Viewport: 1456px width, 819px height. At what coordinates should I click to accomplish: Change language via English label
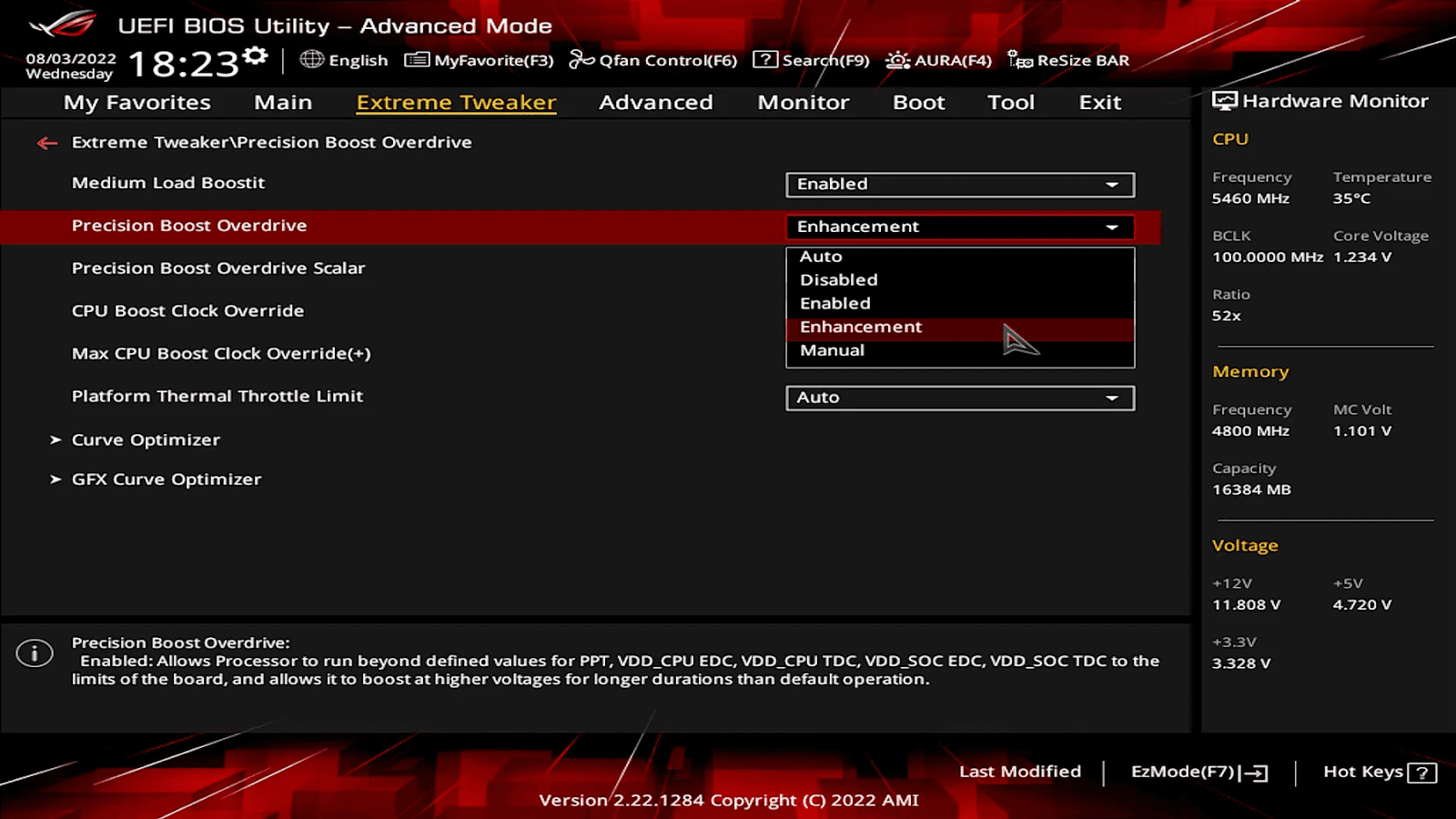click(359, 60)
